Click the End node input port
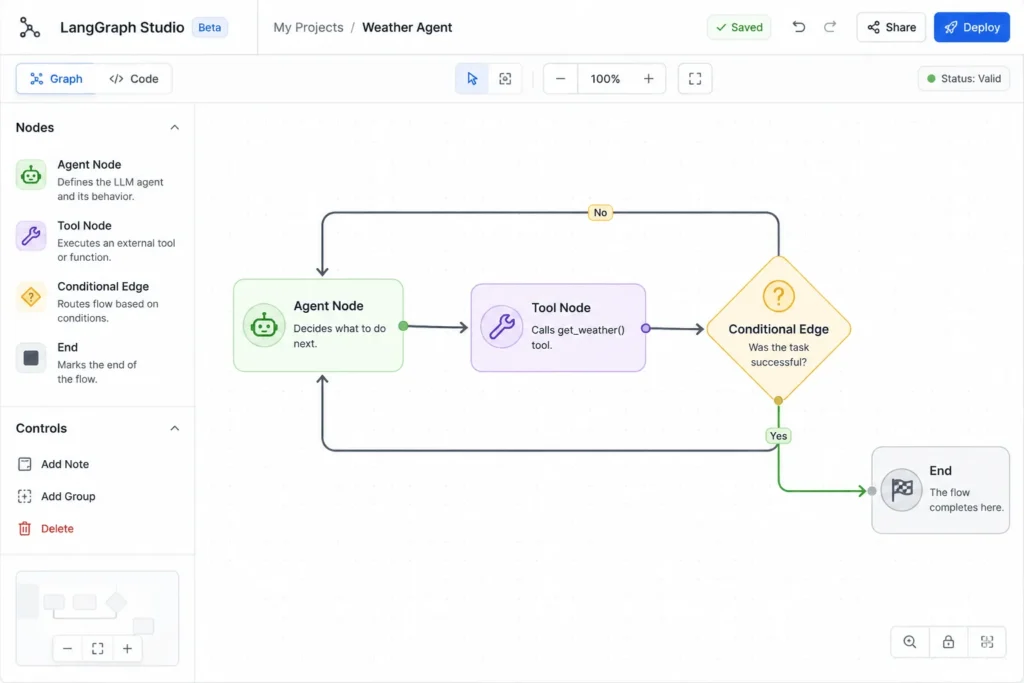The image size is (1024, 683). click(872, 490)
